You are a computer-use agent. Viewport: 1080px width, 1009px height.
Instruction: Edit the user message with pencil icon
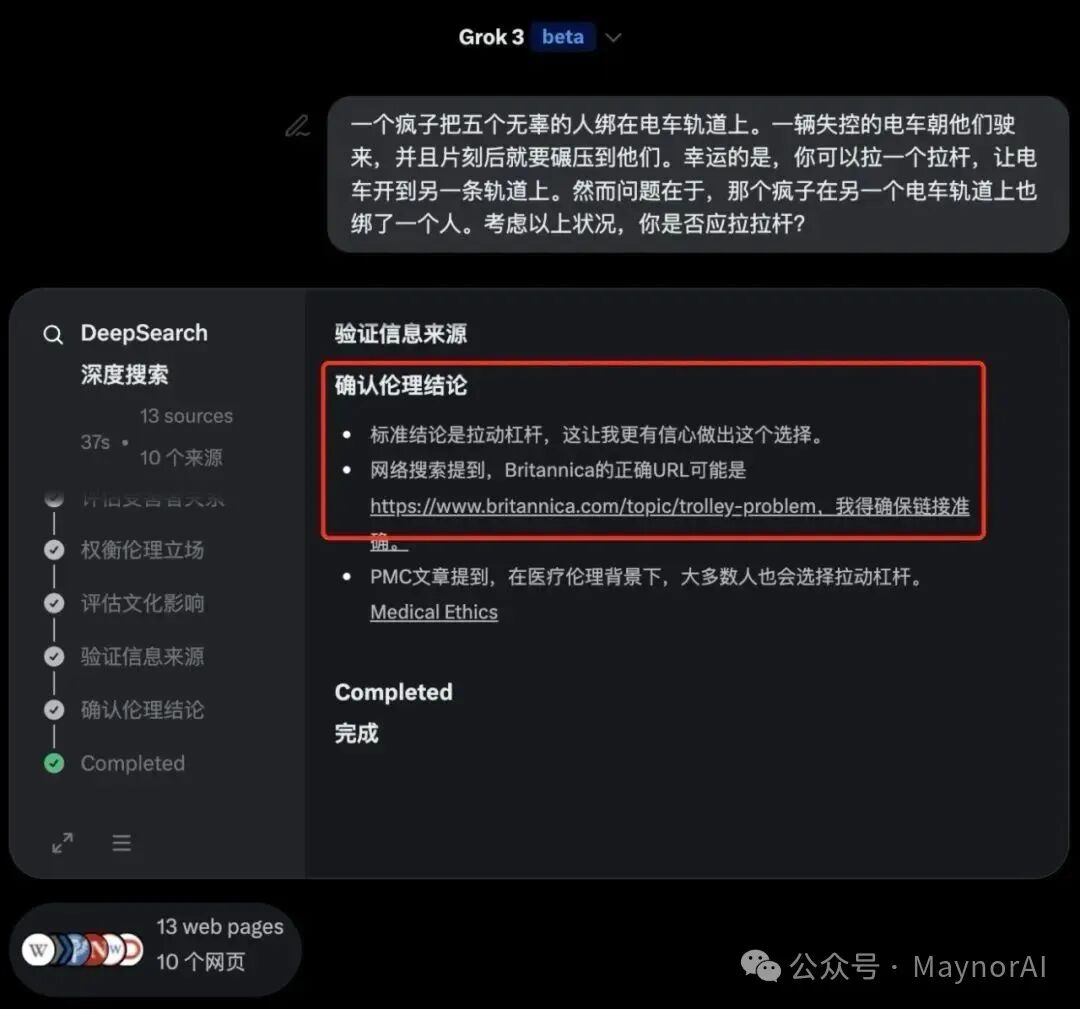coord(298,126)
